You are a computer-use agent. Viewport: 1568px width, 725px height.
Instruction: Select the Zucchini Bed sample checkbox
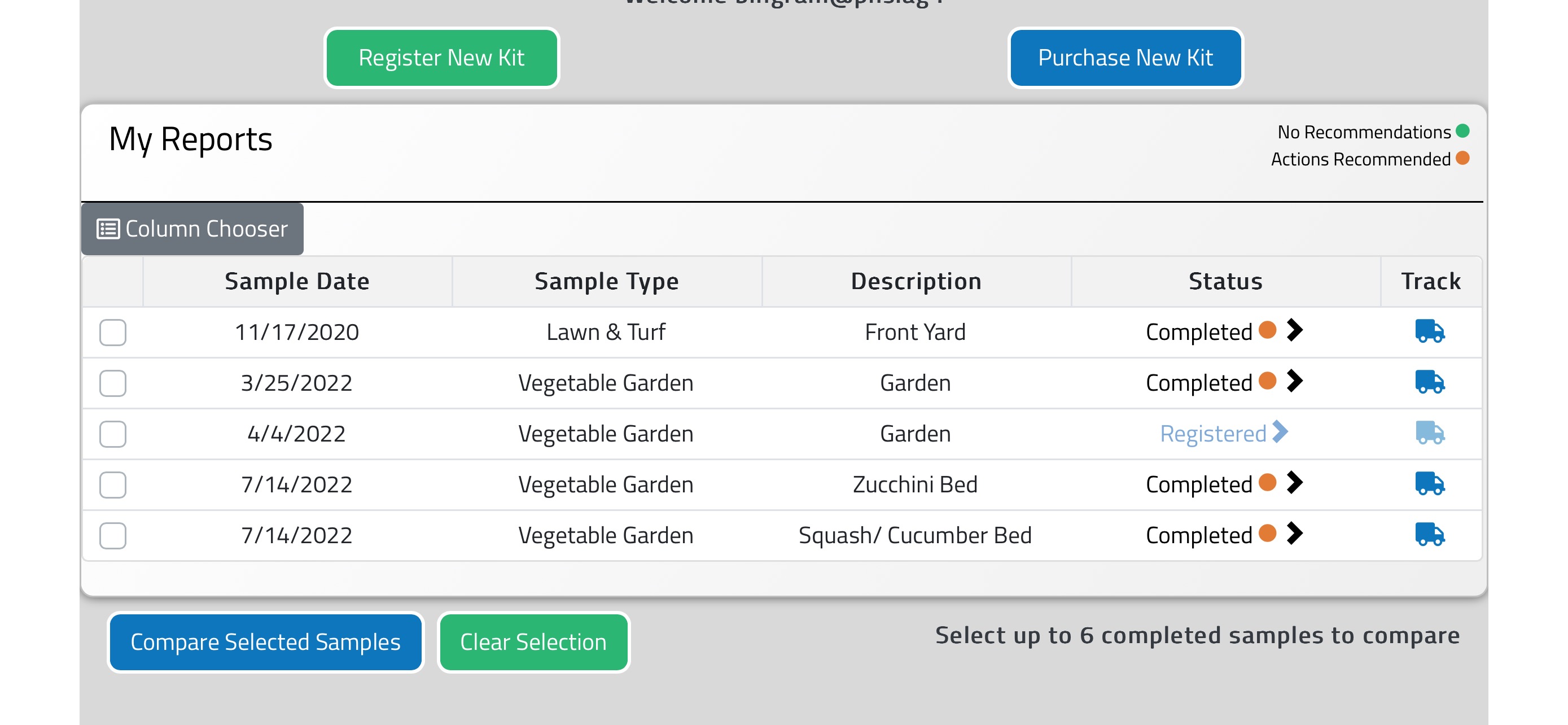(x=113, y=485)
